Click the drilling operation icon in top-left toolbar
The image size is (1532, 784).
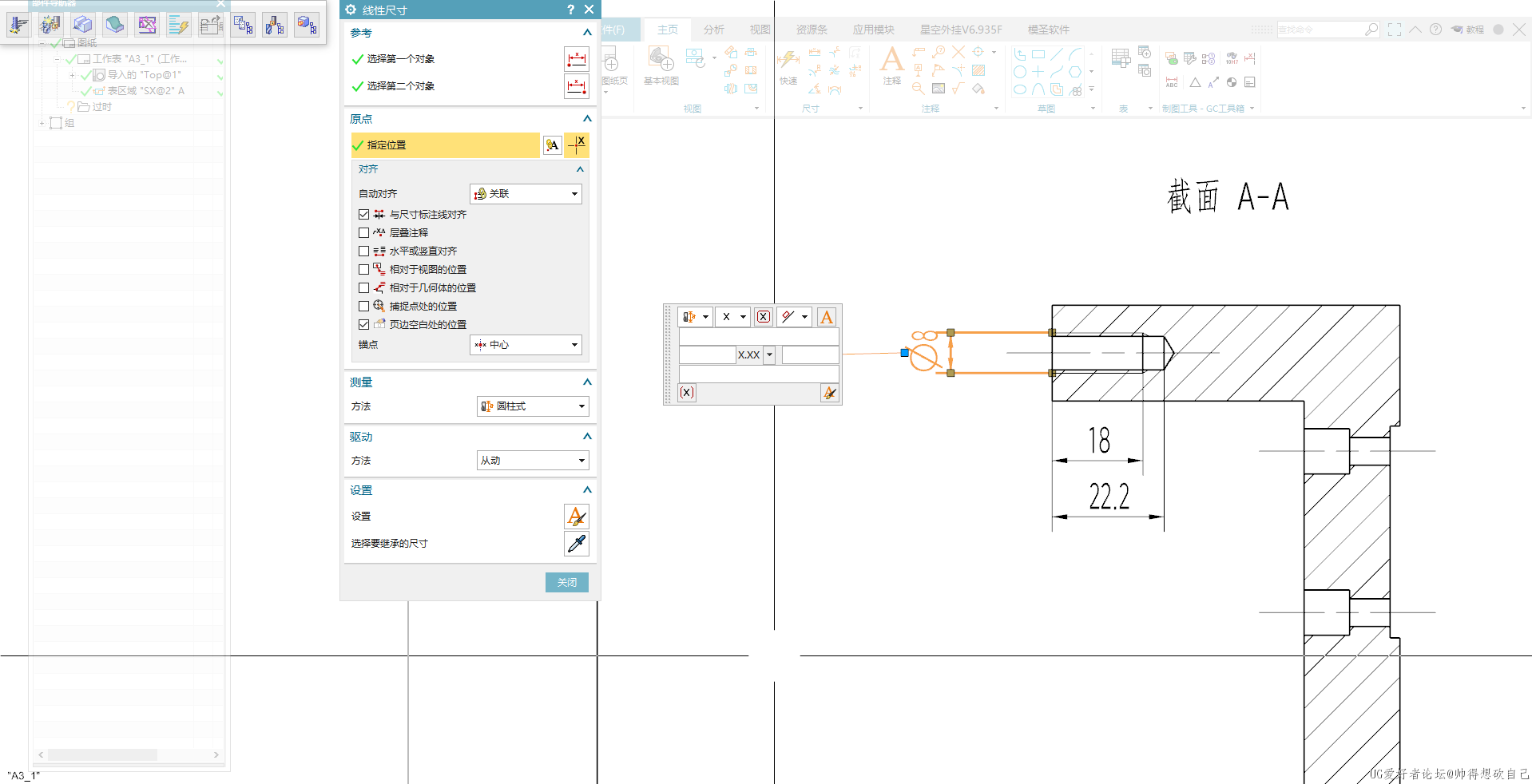18,25
